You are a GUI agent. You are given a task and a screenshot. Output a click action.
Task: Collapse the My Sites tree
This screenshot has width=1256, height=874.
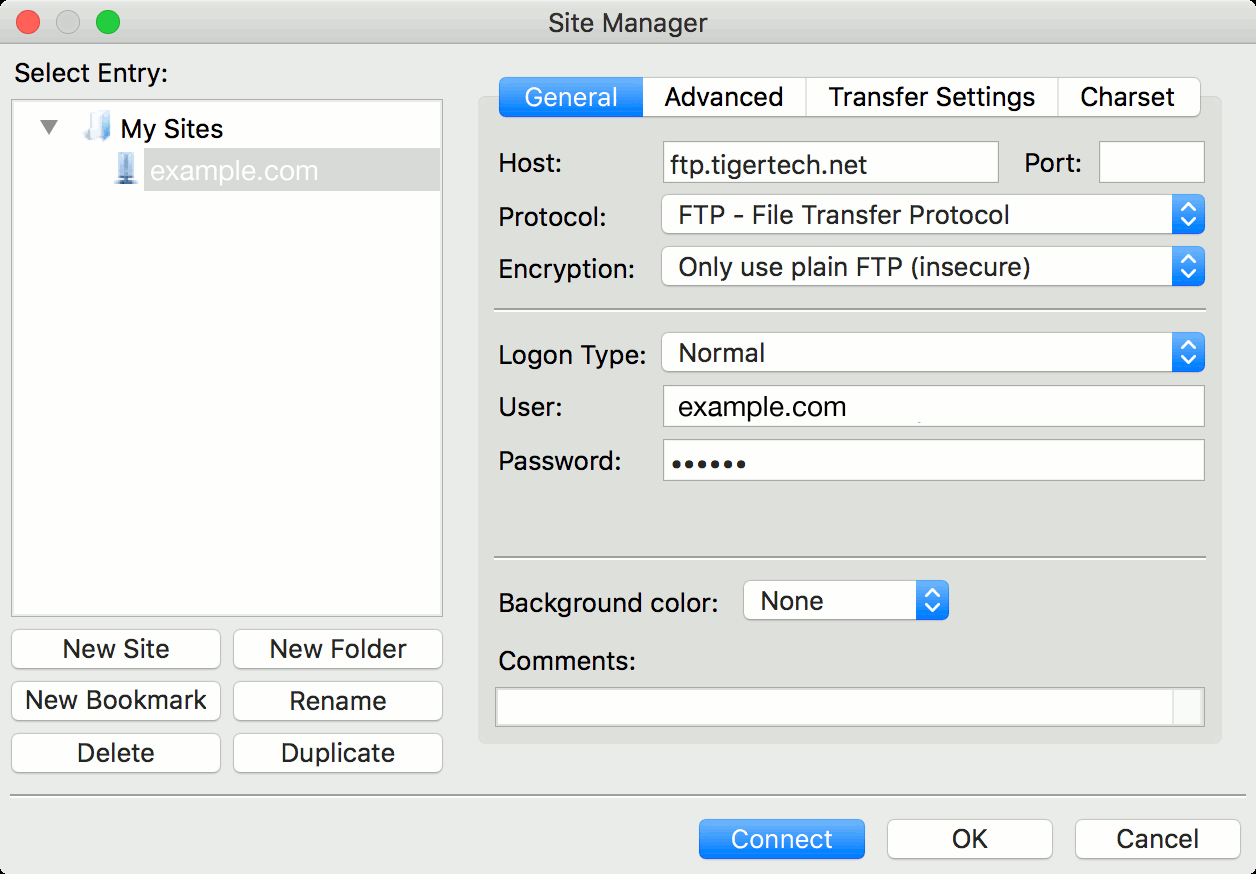tap(47, 127)
